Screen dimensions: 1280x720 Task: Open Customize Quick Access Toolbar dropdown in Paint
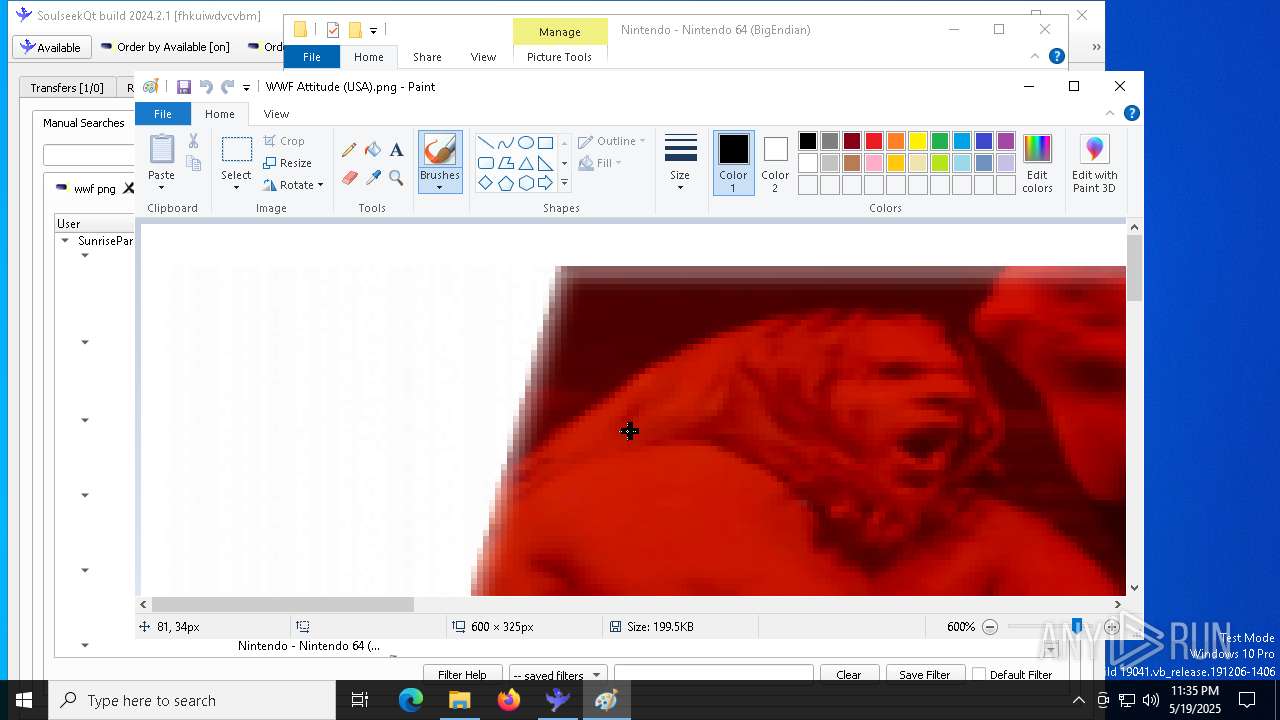tap(246, 88)
